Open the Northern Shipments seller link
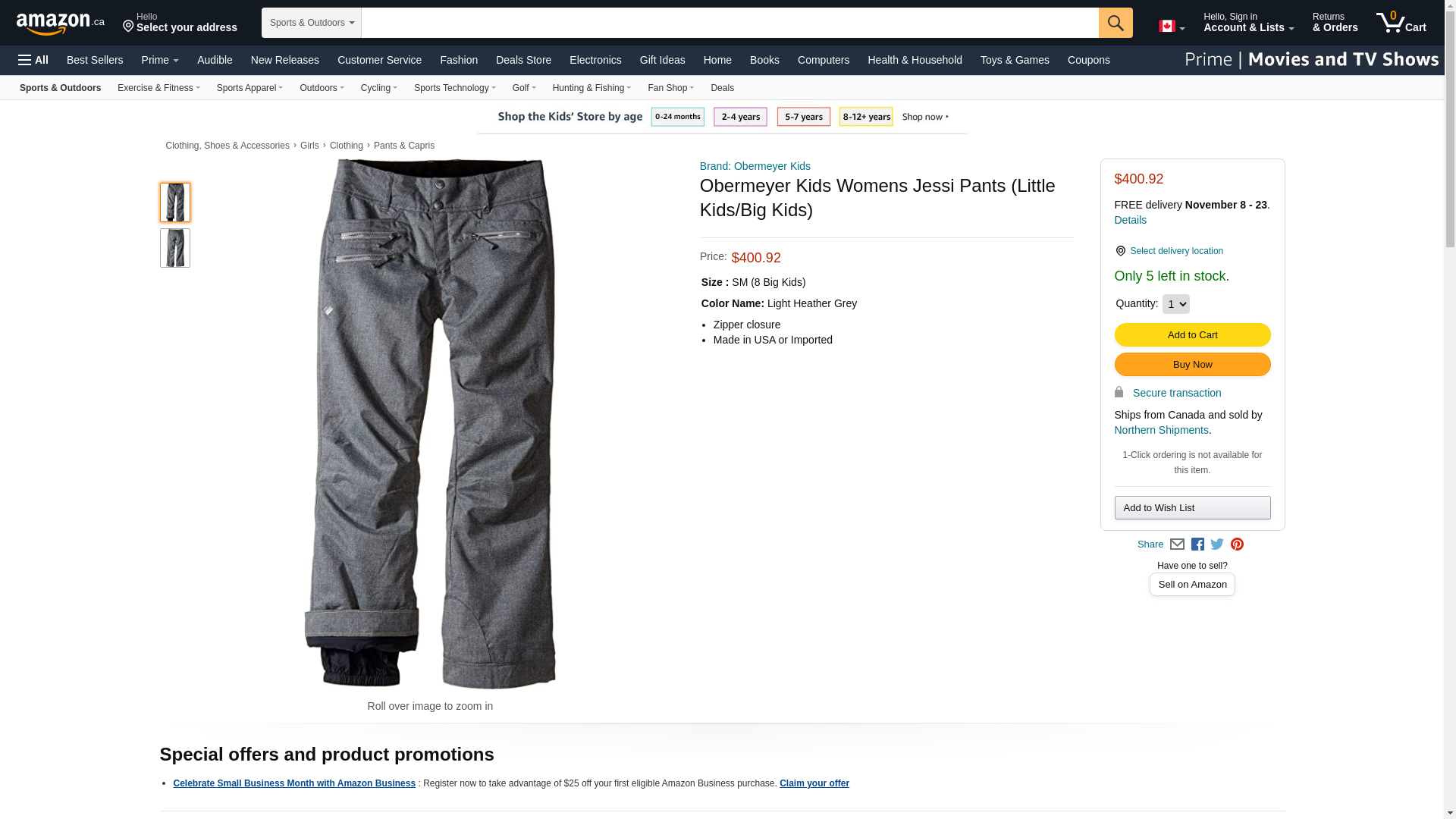 (x=1161, y=430)
